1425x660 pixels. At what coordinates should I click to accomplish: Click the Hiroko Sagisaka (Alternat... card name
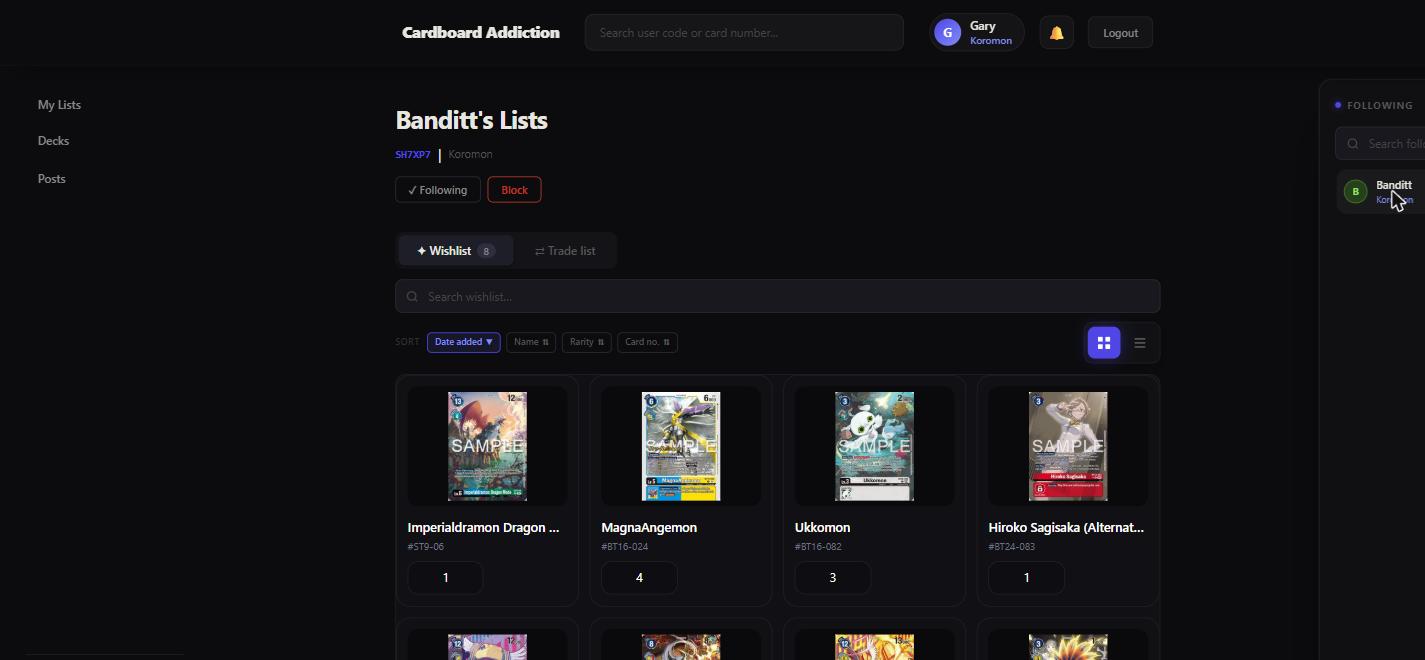coord(1066,527)
